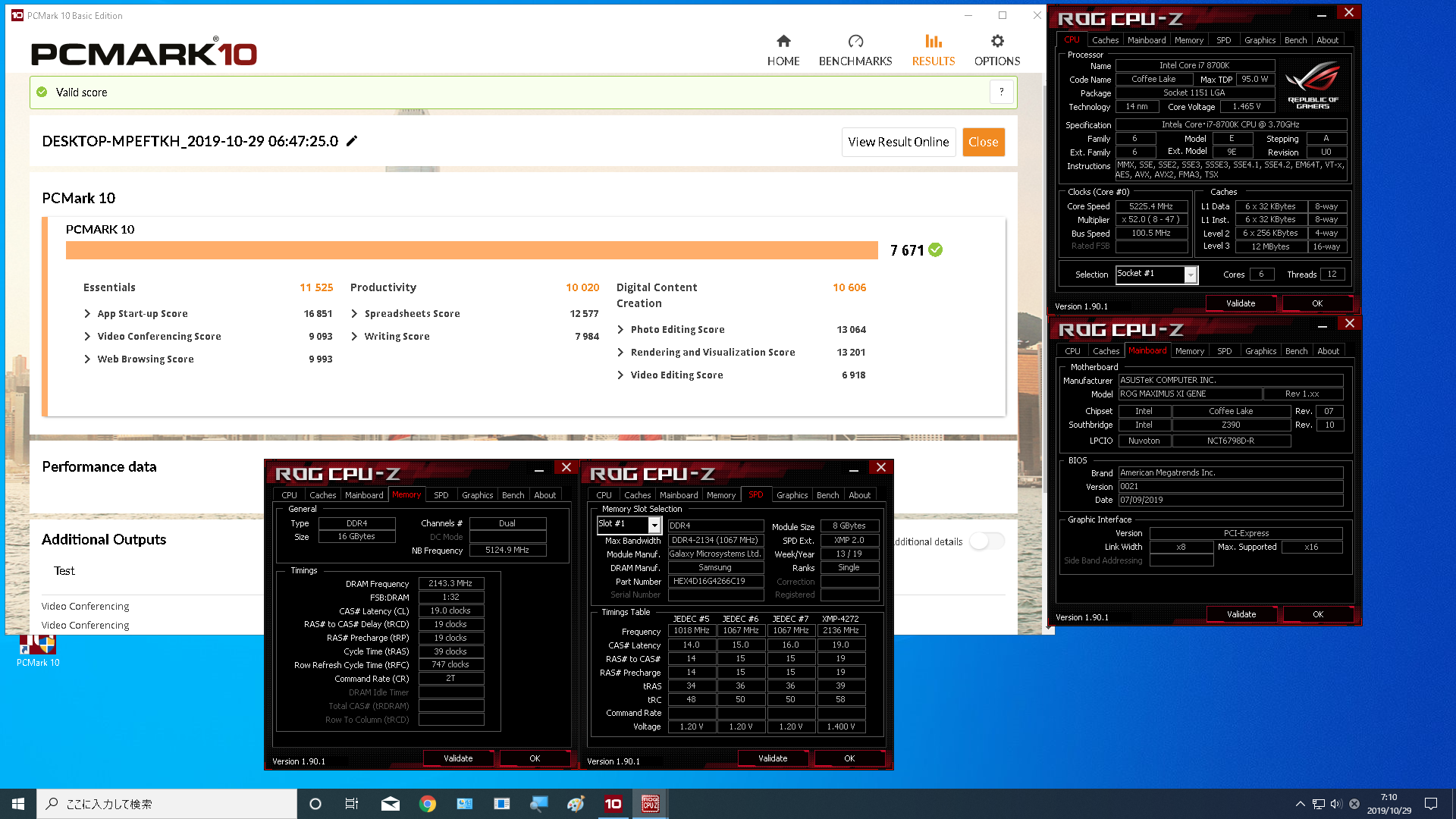Click the question mark help button
Screen dimensions: 1456x819
[x=1002, y=93]
